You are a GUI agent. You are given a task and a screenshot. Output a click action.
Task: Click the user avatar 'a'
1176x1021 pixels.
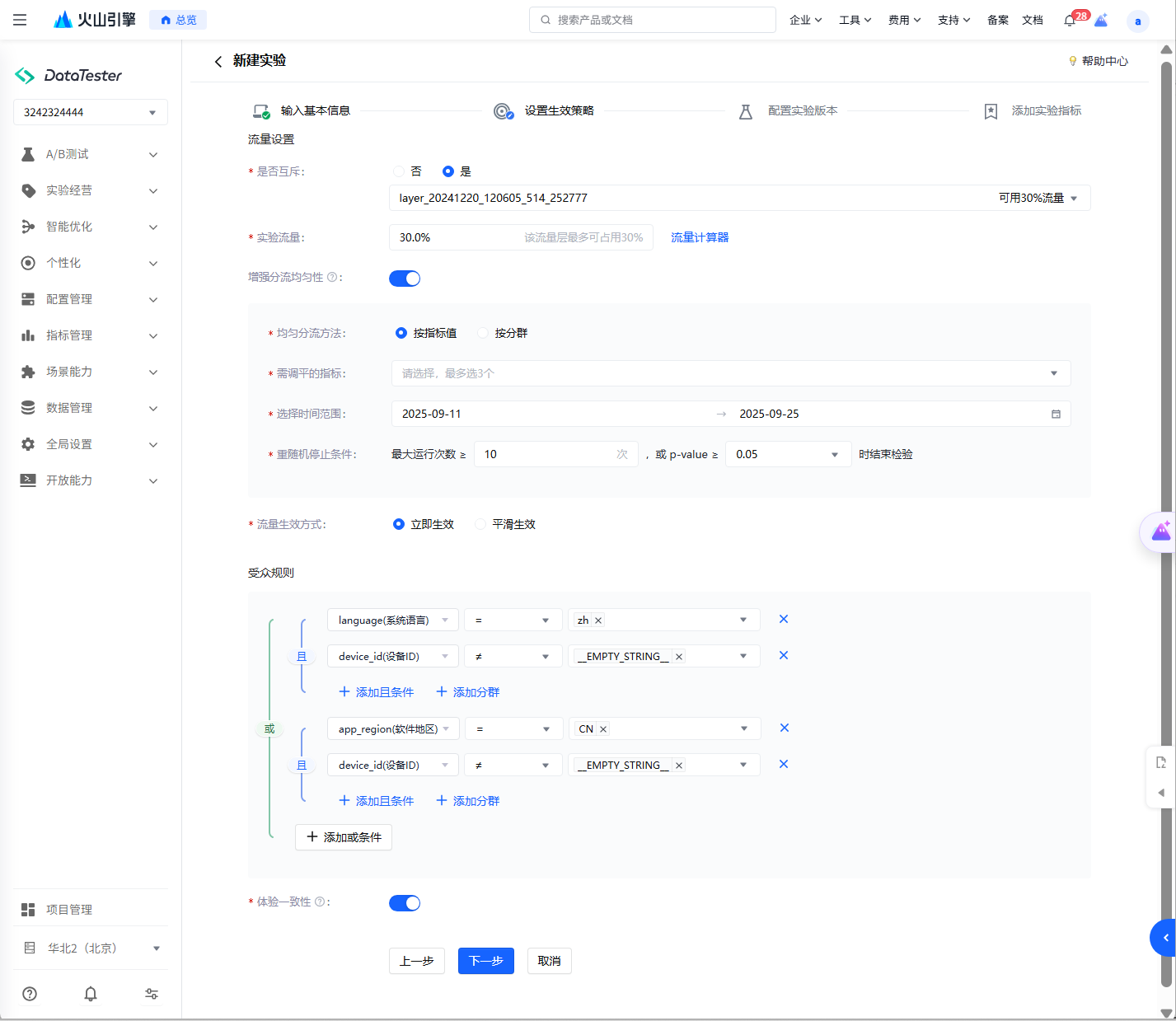1138,21
